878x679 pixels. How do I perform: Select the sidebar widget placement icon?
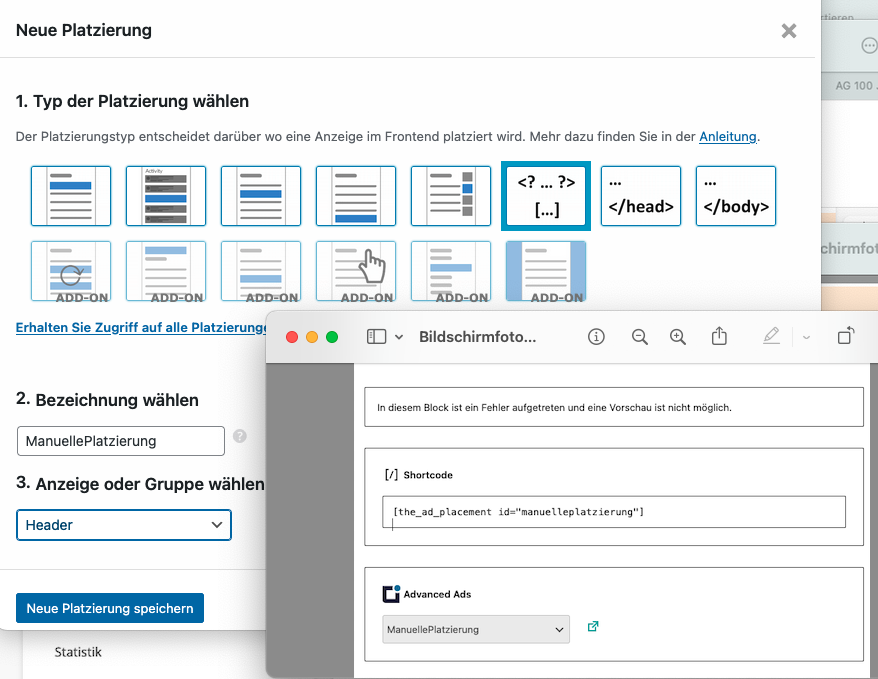point(450,196)
